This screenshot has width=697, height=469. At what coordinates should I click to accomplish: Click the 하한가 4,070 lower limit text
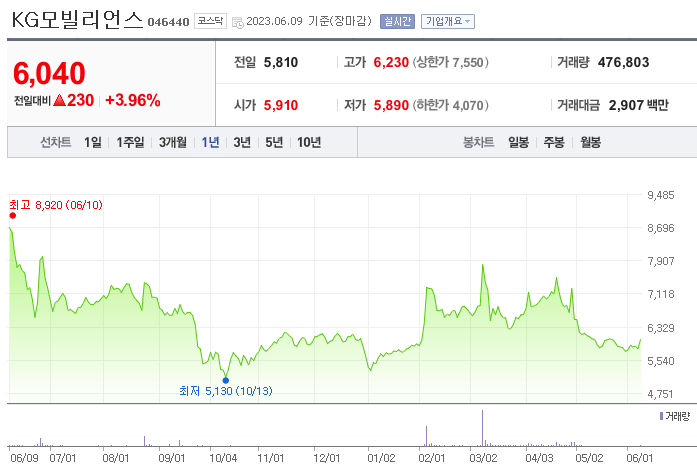(451, 105)
